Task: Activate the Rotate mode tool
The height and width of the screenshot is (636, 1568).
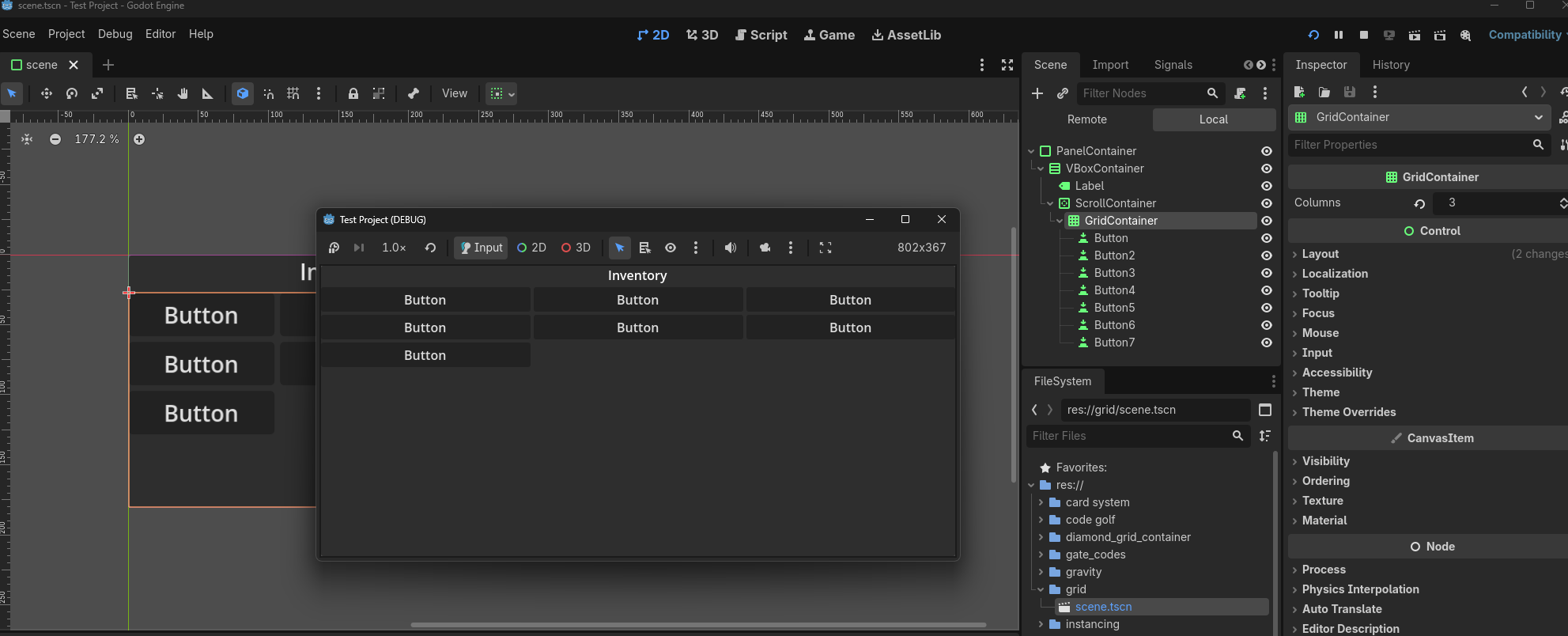Action: 72,93
